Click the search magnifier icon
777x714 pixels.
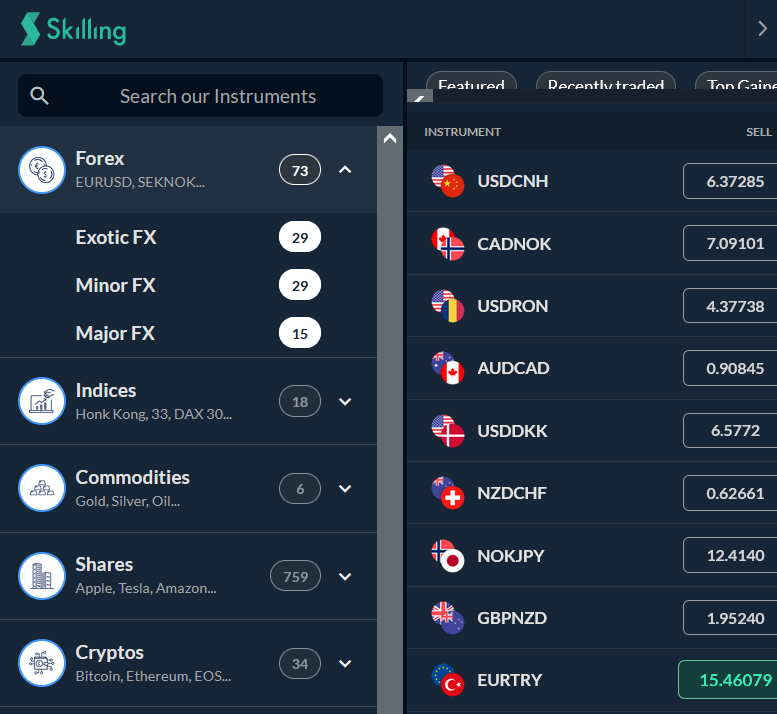click(x=39, y=96)
